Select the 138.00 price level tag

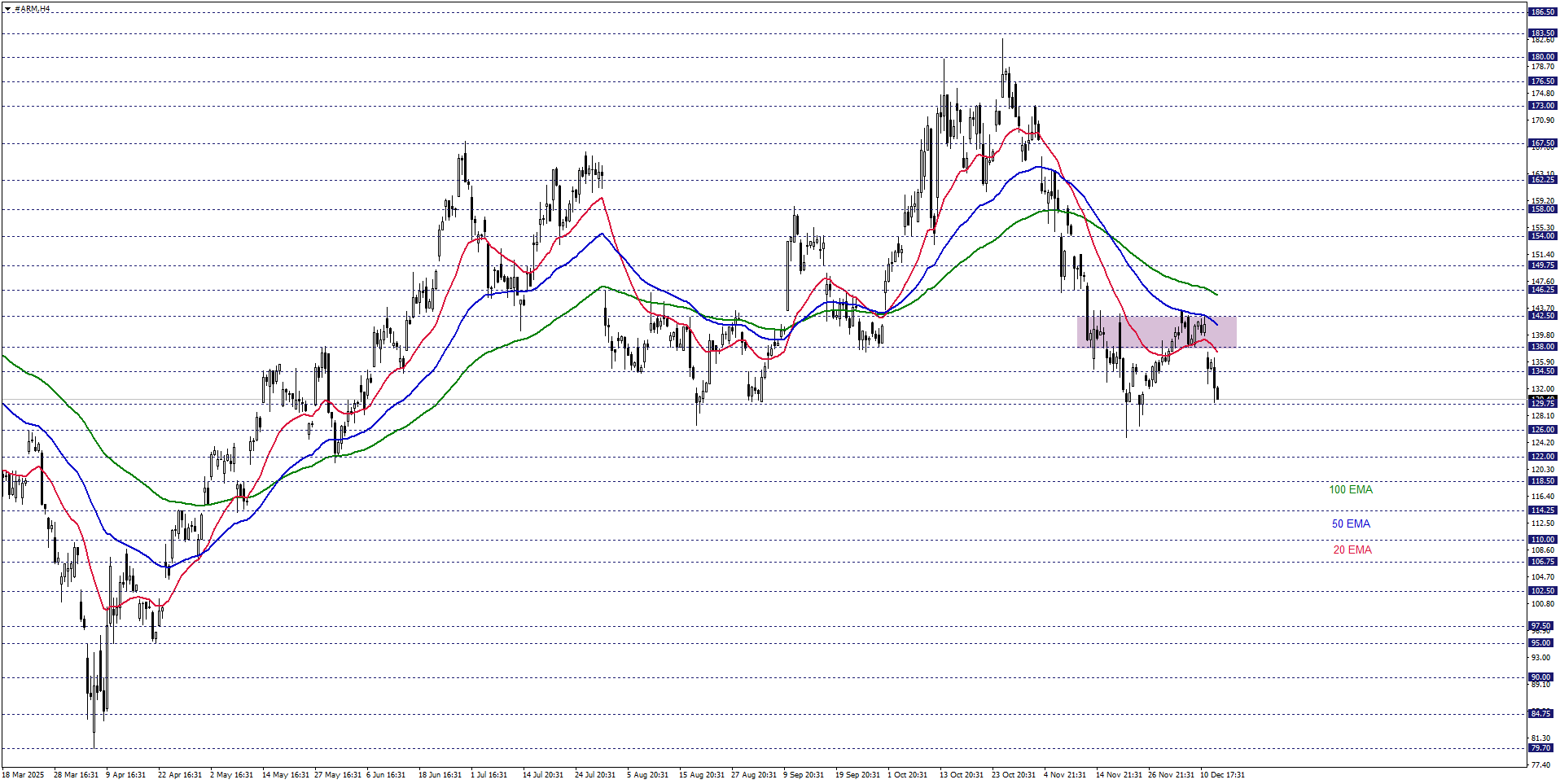(1542, 347)
